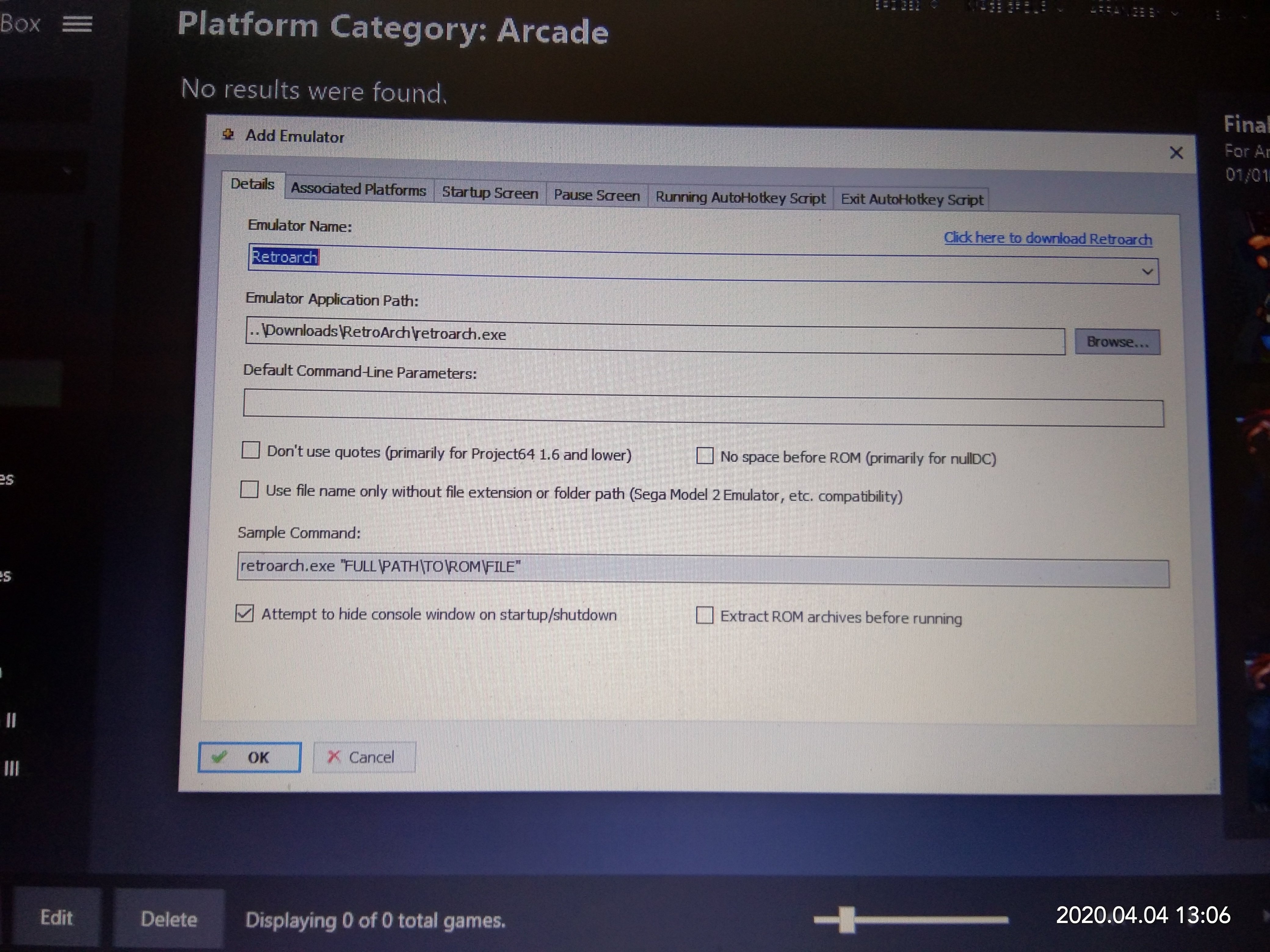Confirm with the OK button
Screen dimensions: 1270x952
[249, 757]
